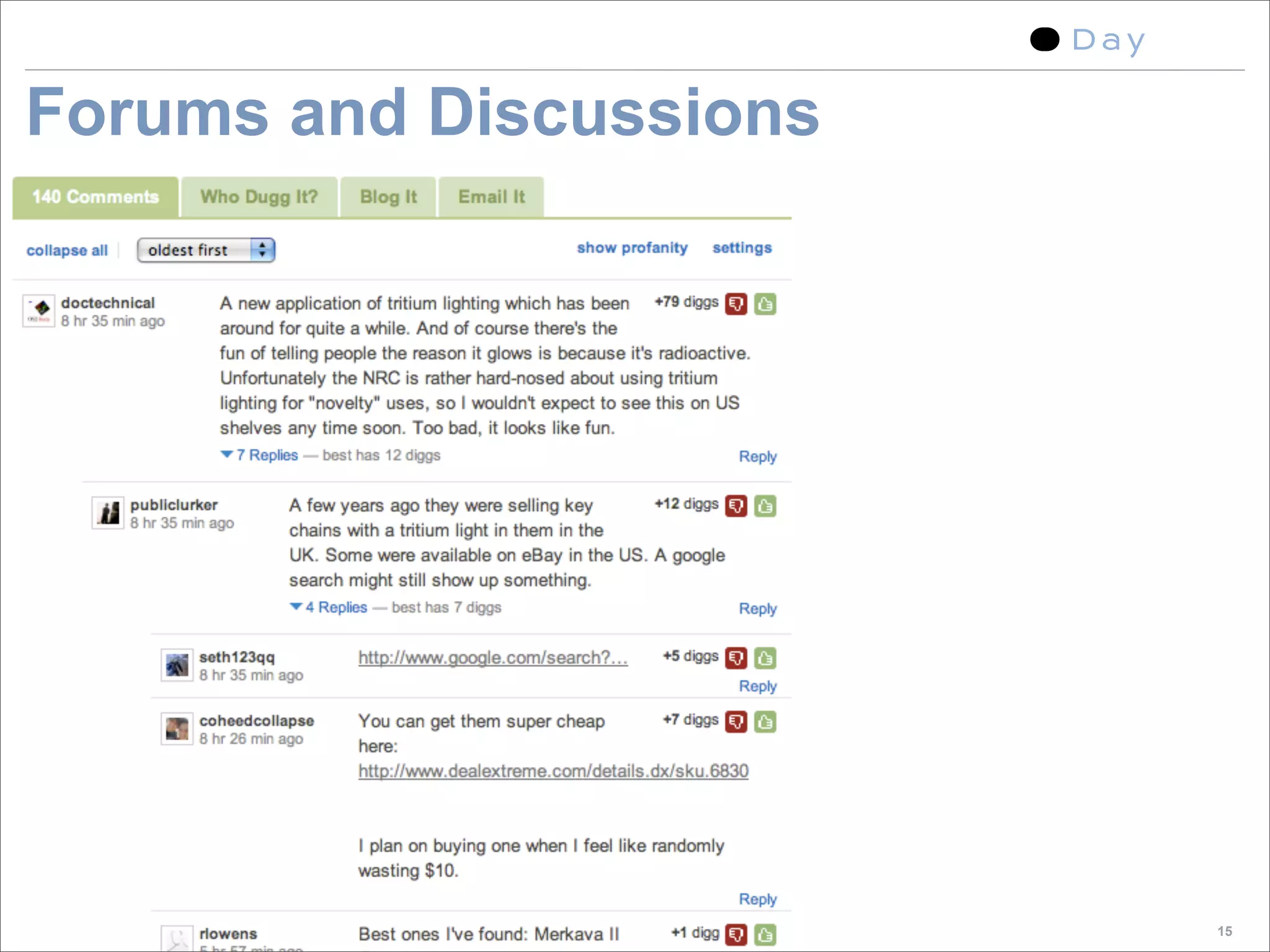Digg up publiclurker's comment
This screenshot has width=1270, height=952.
click(765, 506)
